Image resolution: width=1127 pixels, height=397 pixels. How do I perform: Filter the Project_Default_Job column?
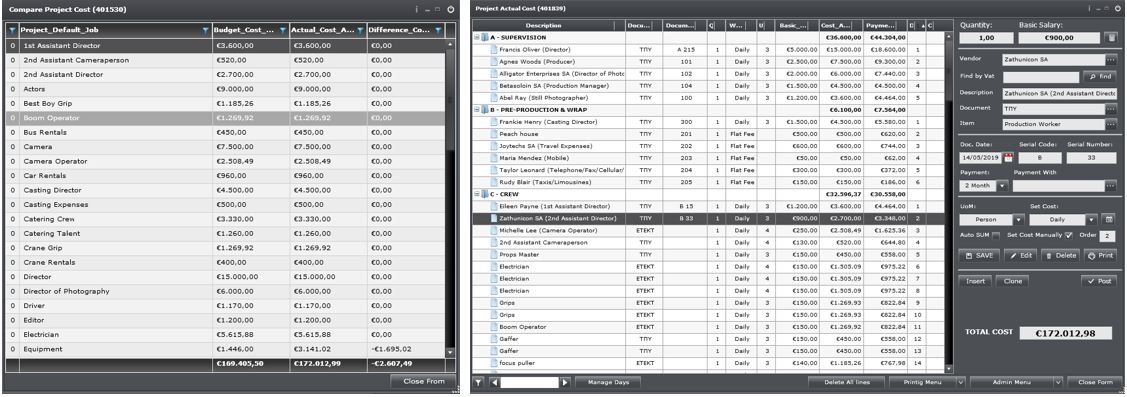(206, 30)
